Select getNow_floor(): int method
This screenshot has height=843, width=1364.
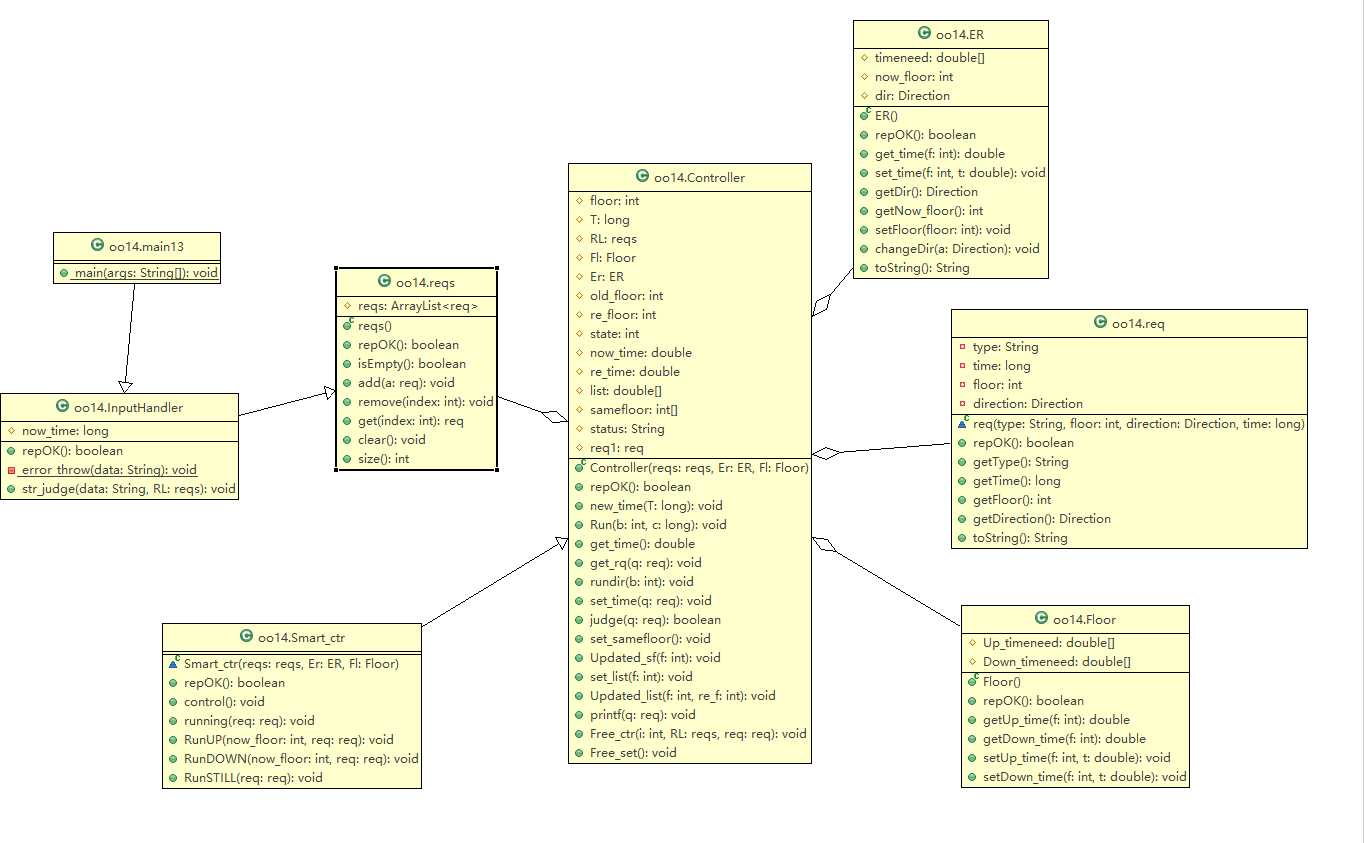928,211
